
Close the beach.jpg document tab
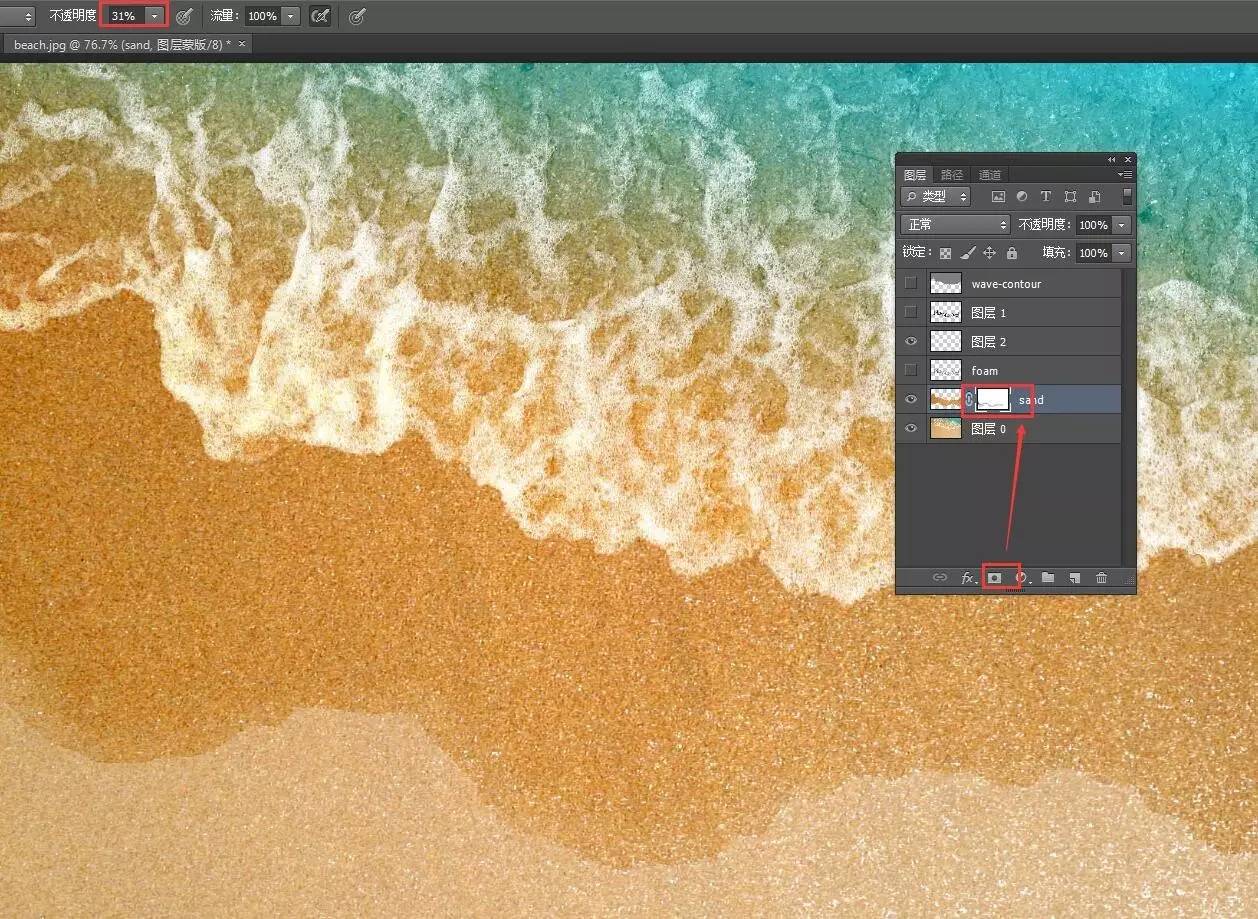pyautogui.click(x=242, y=44)
